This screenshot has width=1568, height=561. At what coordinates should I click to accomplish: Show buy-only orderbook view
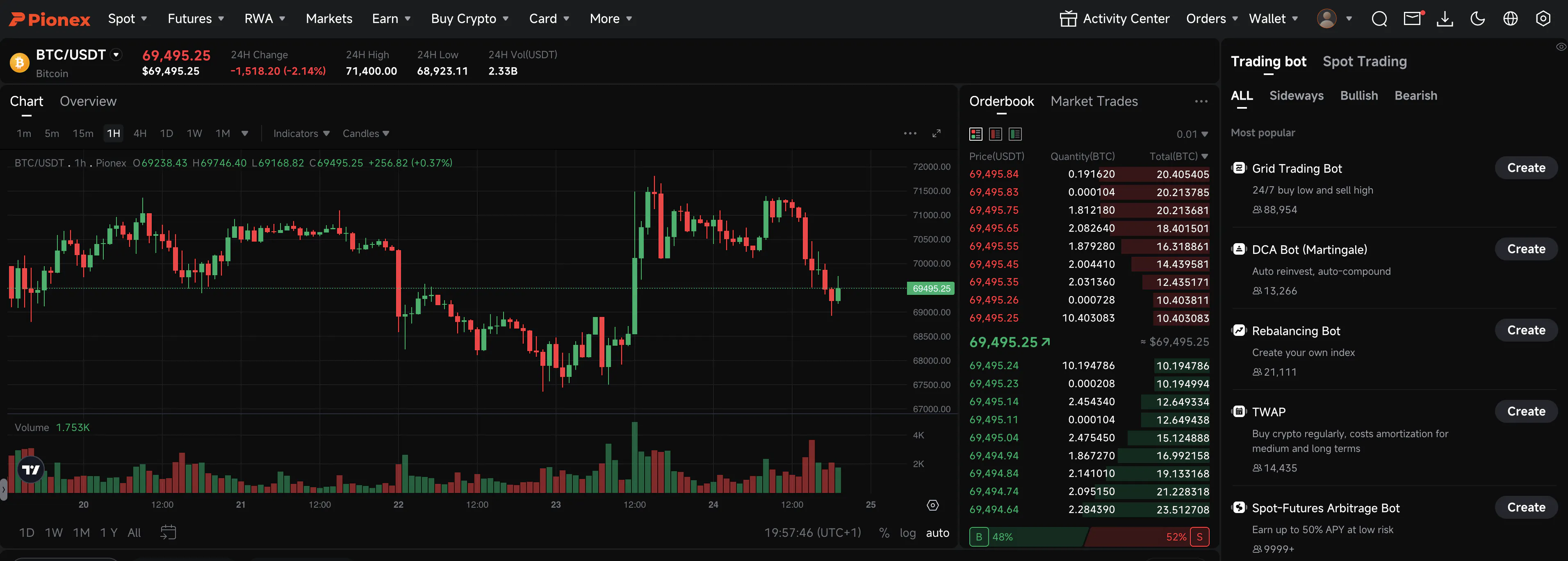1015,134
